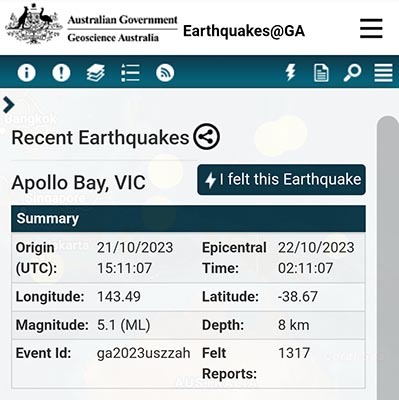Click the vertical scrollbar track
Image resolution: width=399 pixels, height=400 pixels.
388,258
